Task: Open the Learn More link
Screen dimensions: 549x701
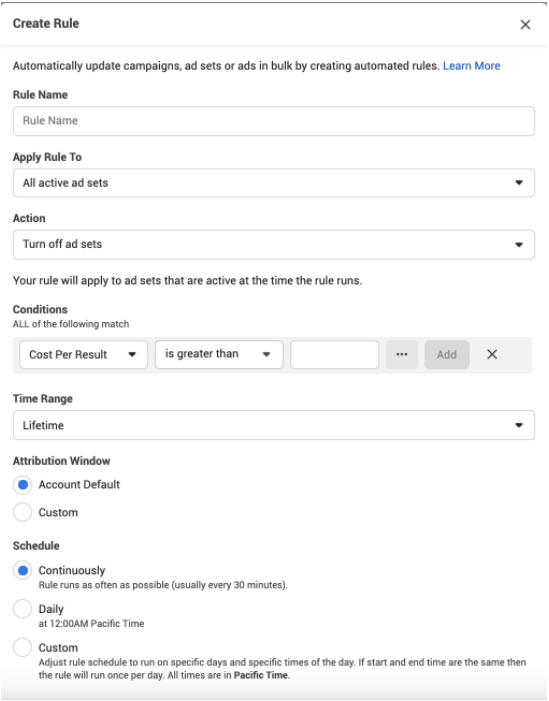Action: coord(471,66)
